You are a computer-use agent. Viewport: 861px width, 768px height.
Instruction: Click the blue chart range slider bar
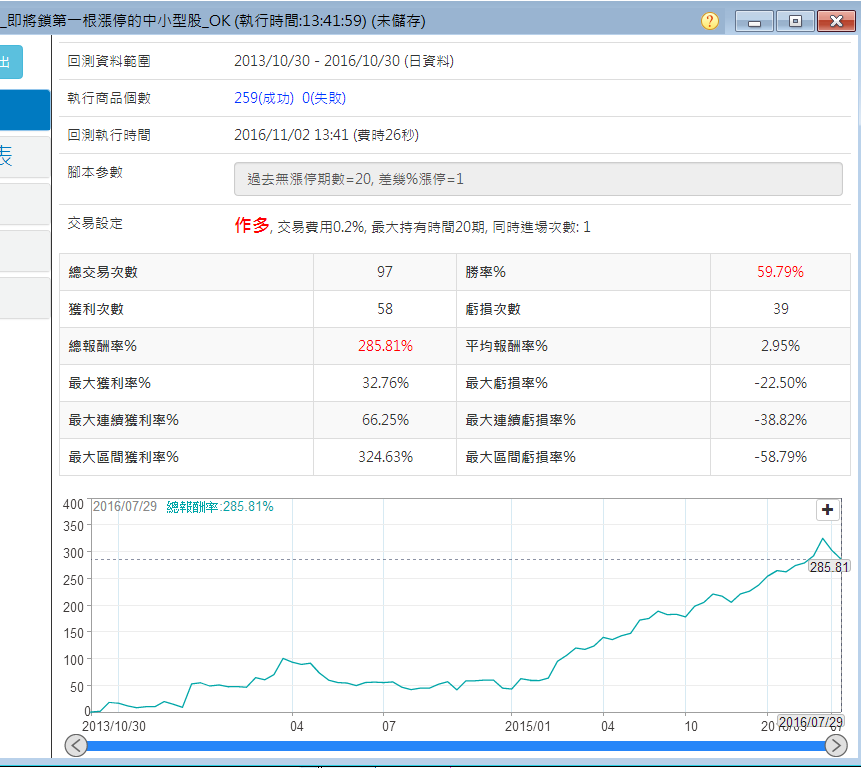click(456, 746)
